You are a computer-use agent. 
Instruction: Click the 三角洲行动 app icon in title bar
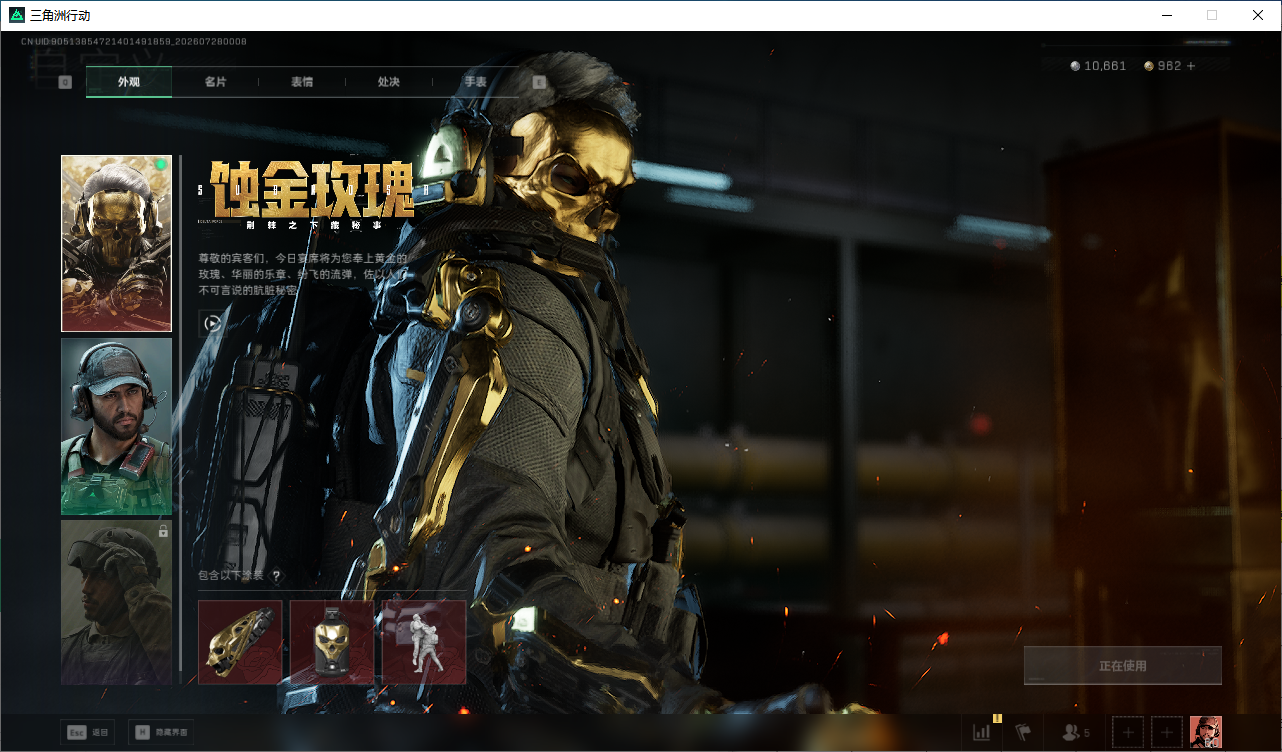tap(16, 15)
